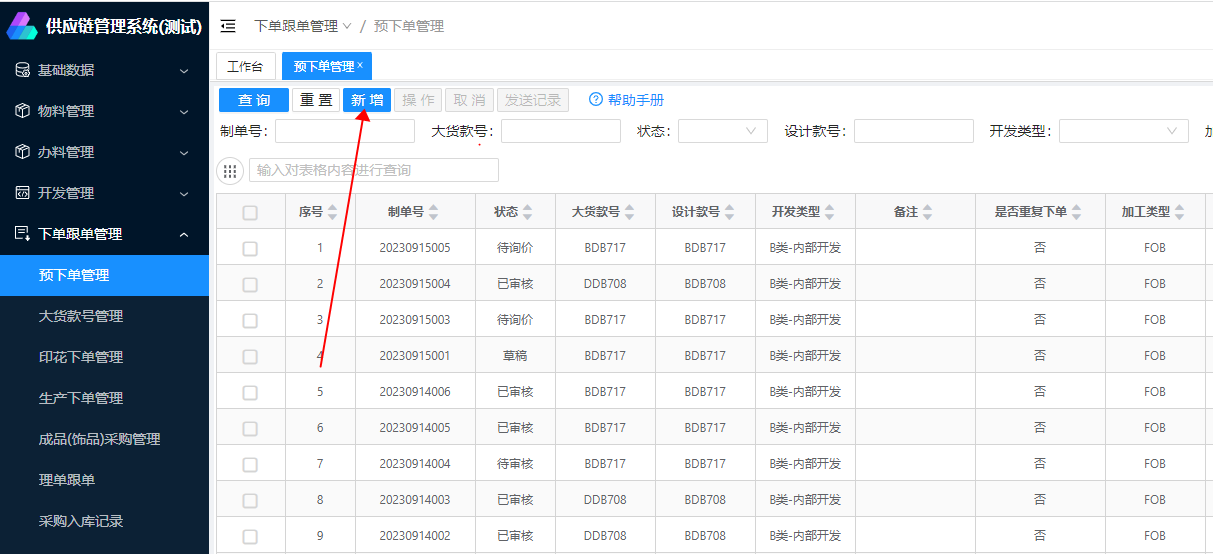
Task: Select the checkbox for row 20230915001
Action: 250,356
